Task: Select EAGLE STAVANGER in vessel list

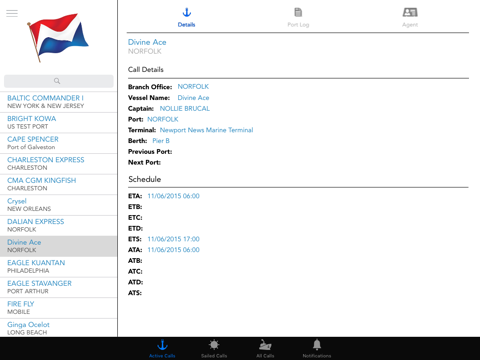Action: click(x=58, y=287)
